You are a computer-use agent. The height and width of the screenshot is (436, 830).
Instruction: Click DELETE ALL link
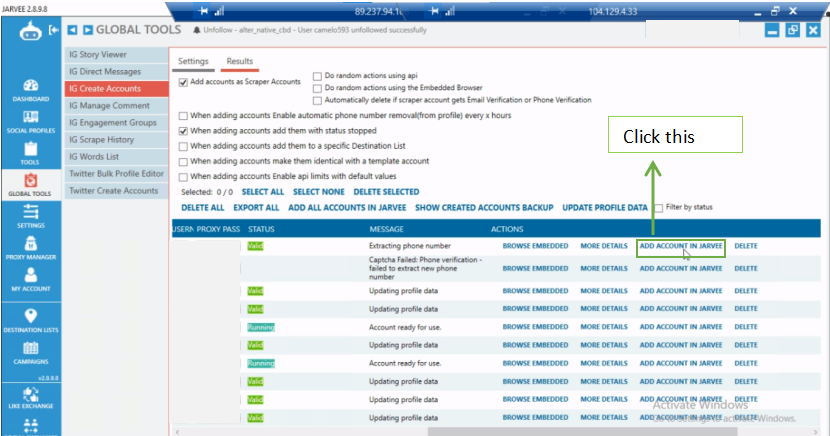tap(203, 208)
